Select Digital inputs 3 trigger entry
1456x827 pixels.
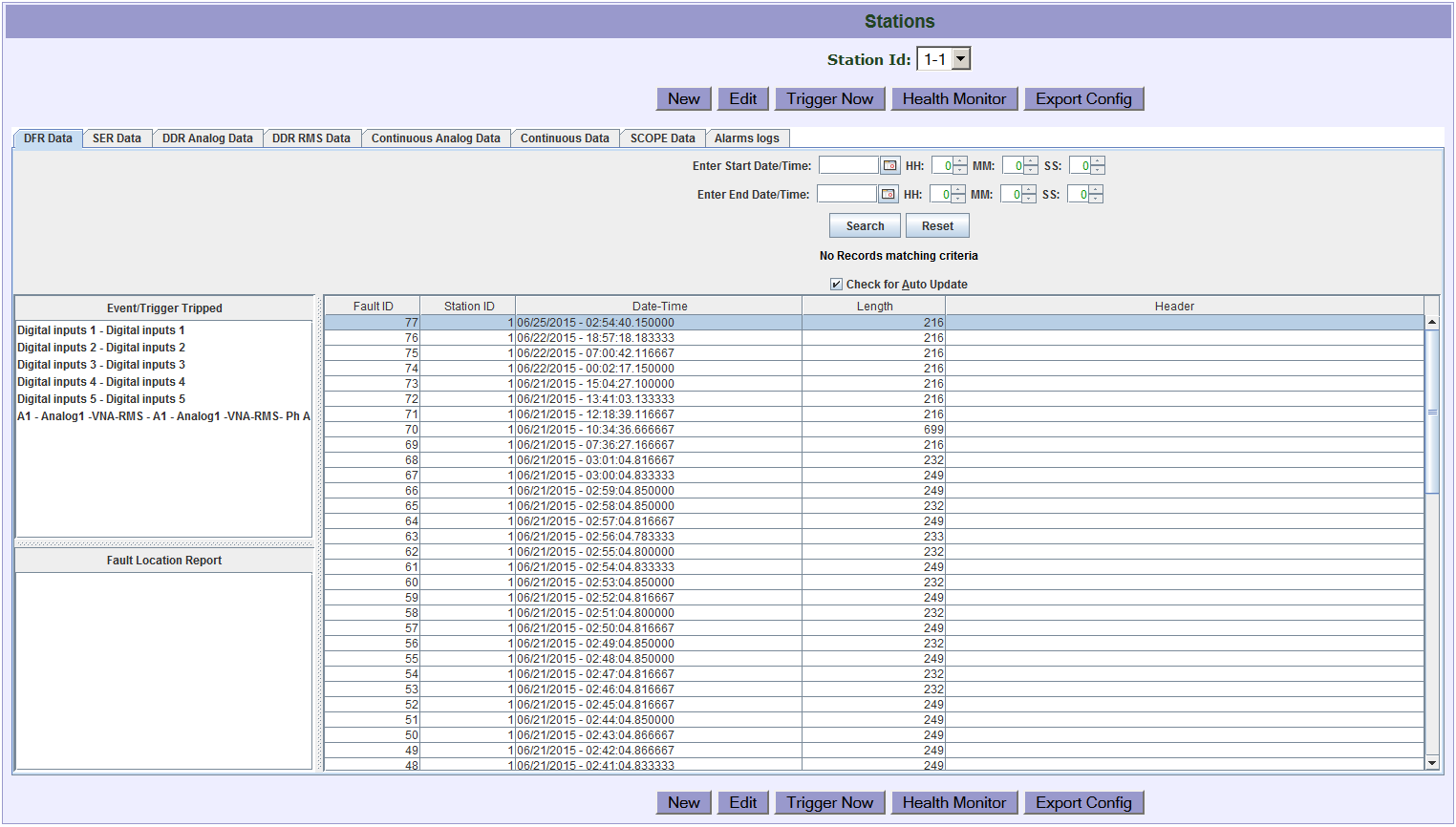tap(101, 365)
